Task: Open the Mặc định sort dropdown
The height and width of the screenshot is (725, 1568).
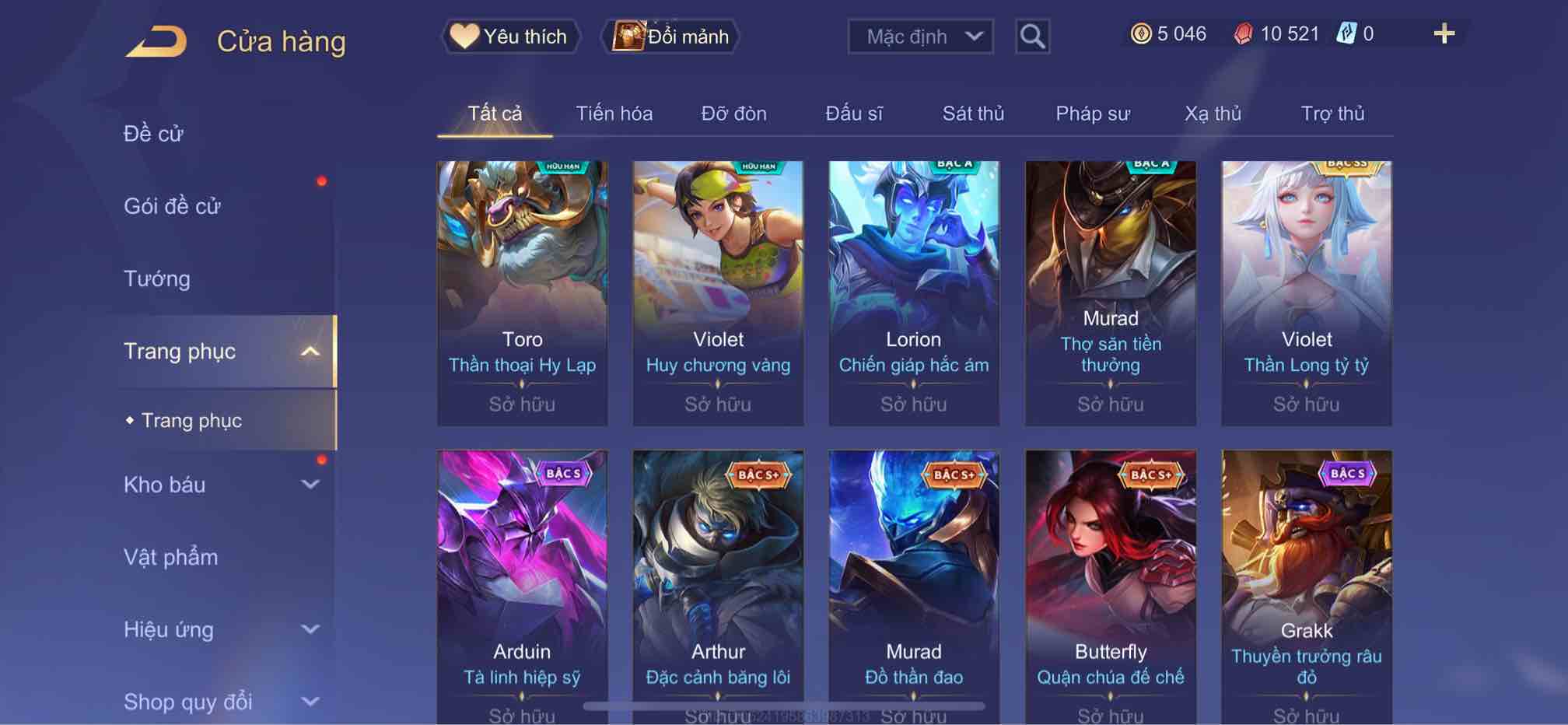Action: click(920, 37)
